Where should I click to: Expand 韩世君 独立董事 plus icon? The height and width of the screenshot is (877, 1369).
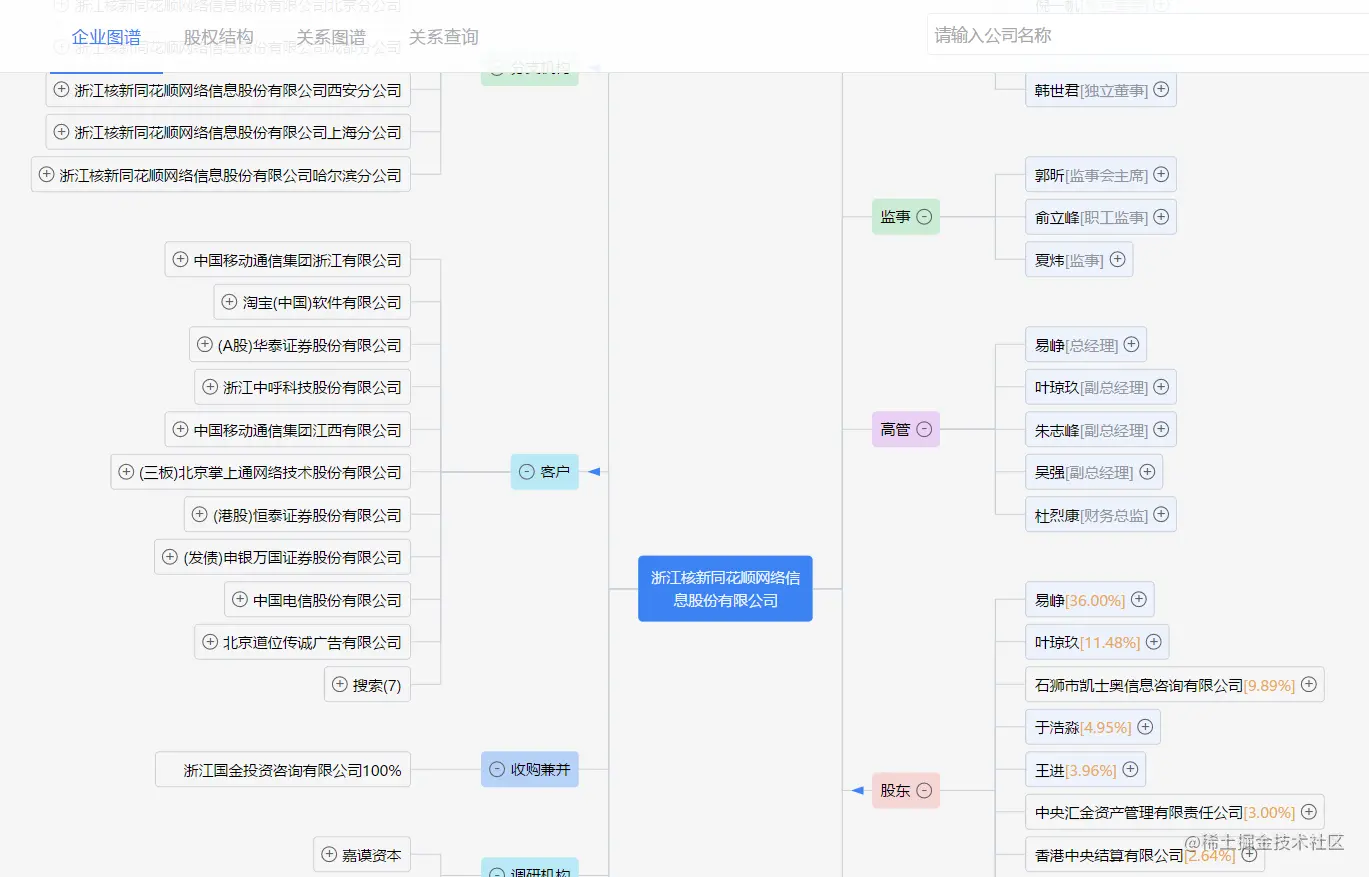pyautogui.click(x=1161, y=89)
